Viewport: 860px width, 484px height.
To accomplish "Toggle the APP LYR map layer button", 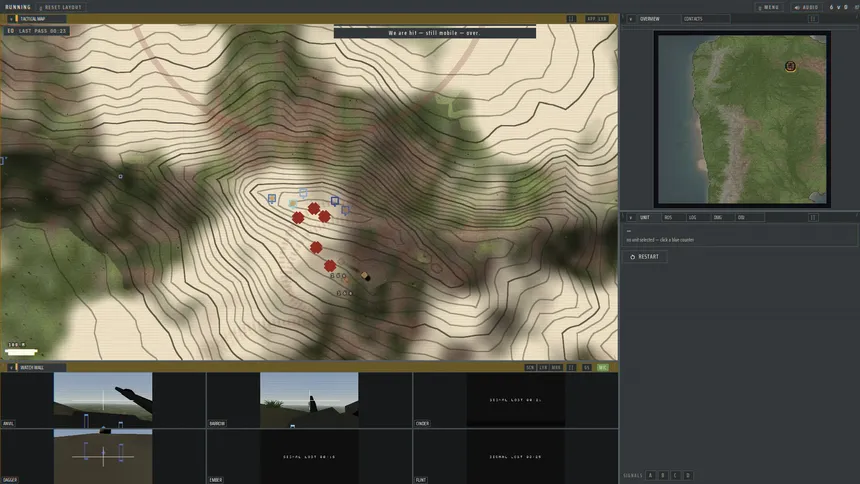I will [x=597, y=19].
